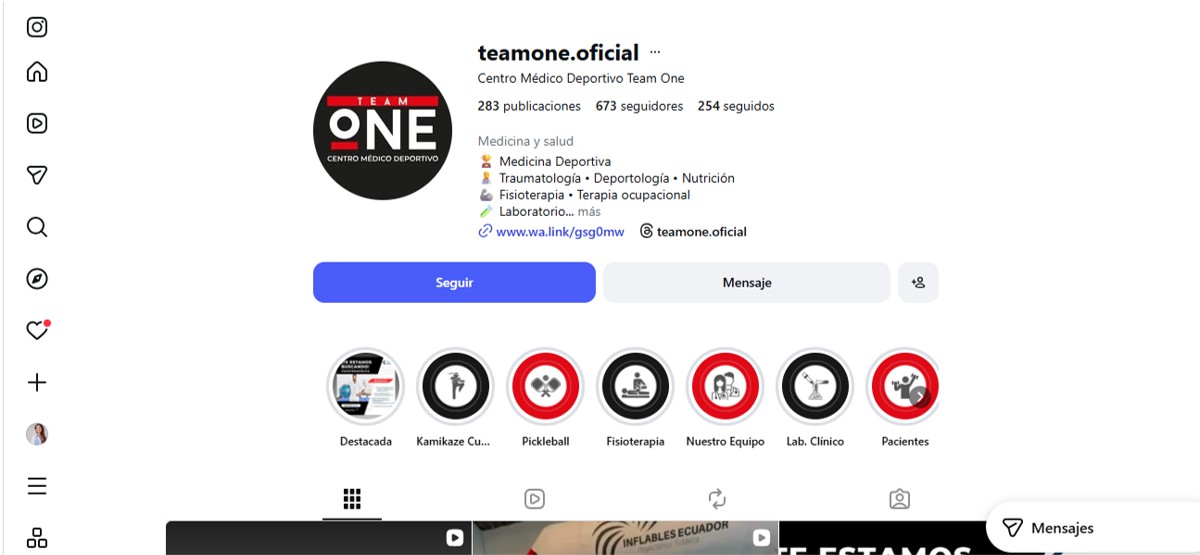Switch to the Reels profile tab

[x=534, y=498]
